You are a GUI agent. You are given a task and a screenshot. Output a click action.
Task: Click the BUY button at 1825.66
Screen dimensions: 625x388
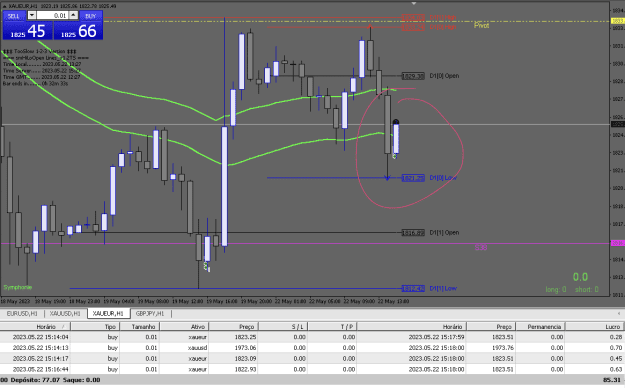78,31
